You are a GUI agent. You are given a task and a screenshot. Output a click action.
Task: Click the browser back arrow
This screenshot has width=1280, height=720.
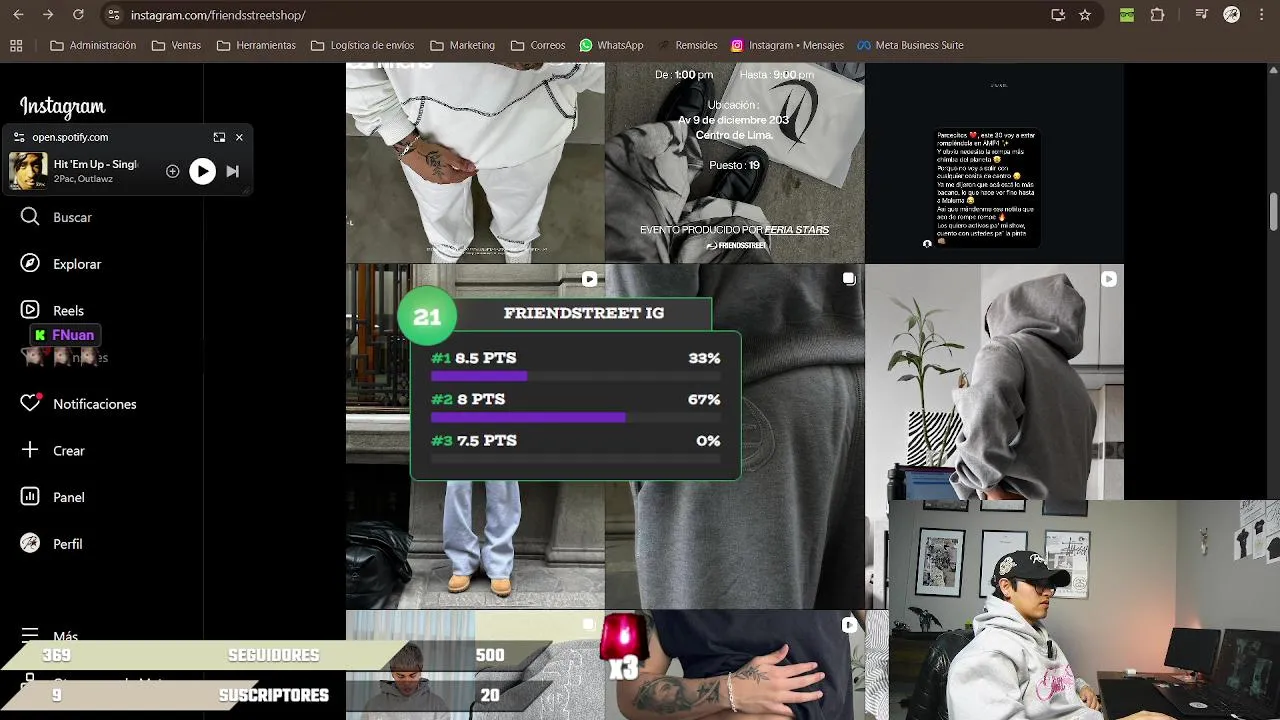17,15
